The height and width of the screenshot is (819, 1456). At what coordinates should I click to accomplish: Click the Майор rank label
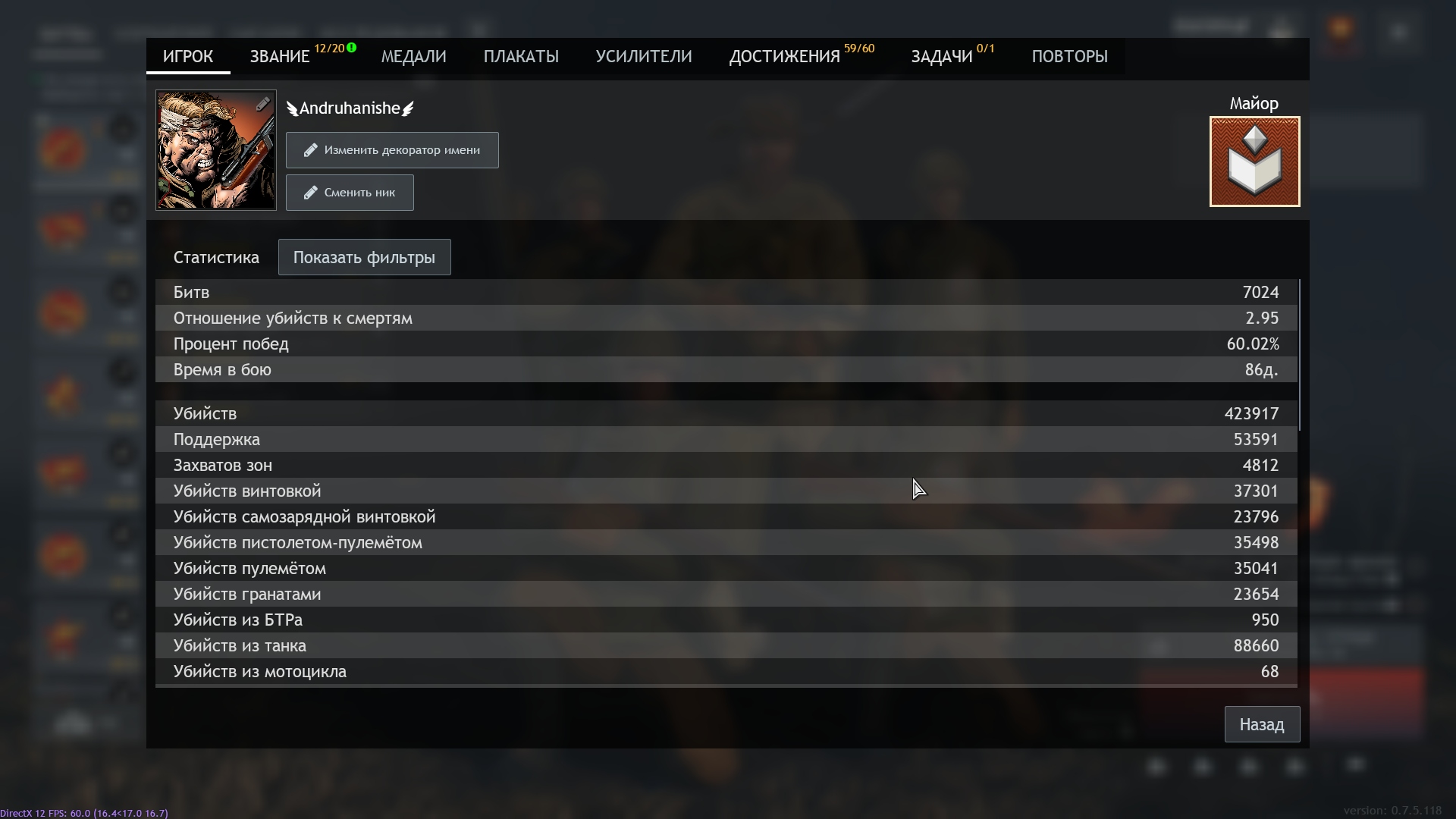1254,104
